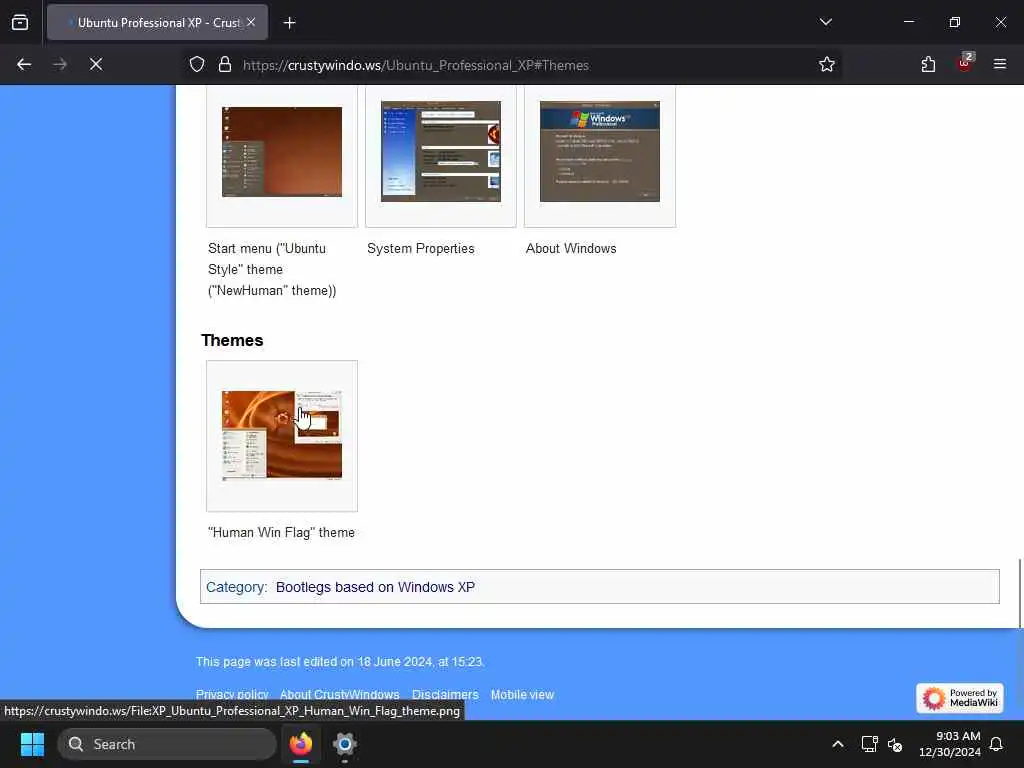Open Firefox View recent browsing icon
1024x768 pixels.
[20, 23]
